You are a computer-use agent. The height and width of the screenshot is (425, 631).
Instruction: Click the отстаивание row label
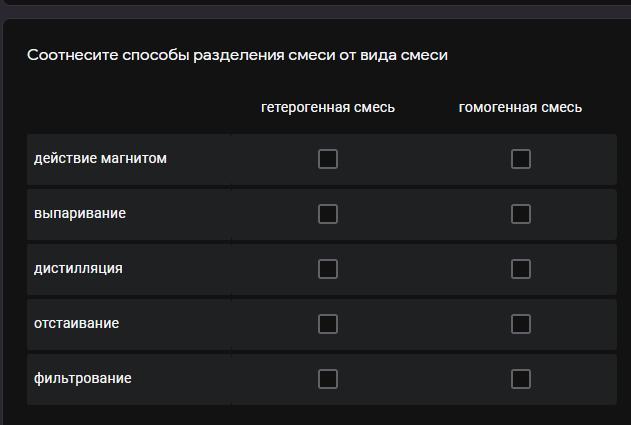coord(76,323)
